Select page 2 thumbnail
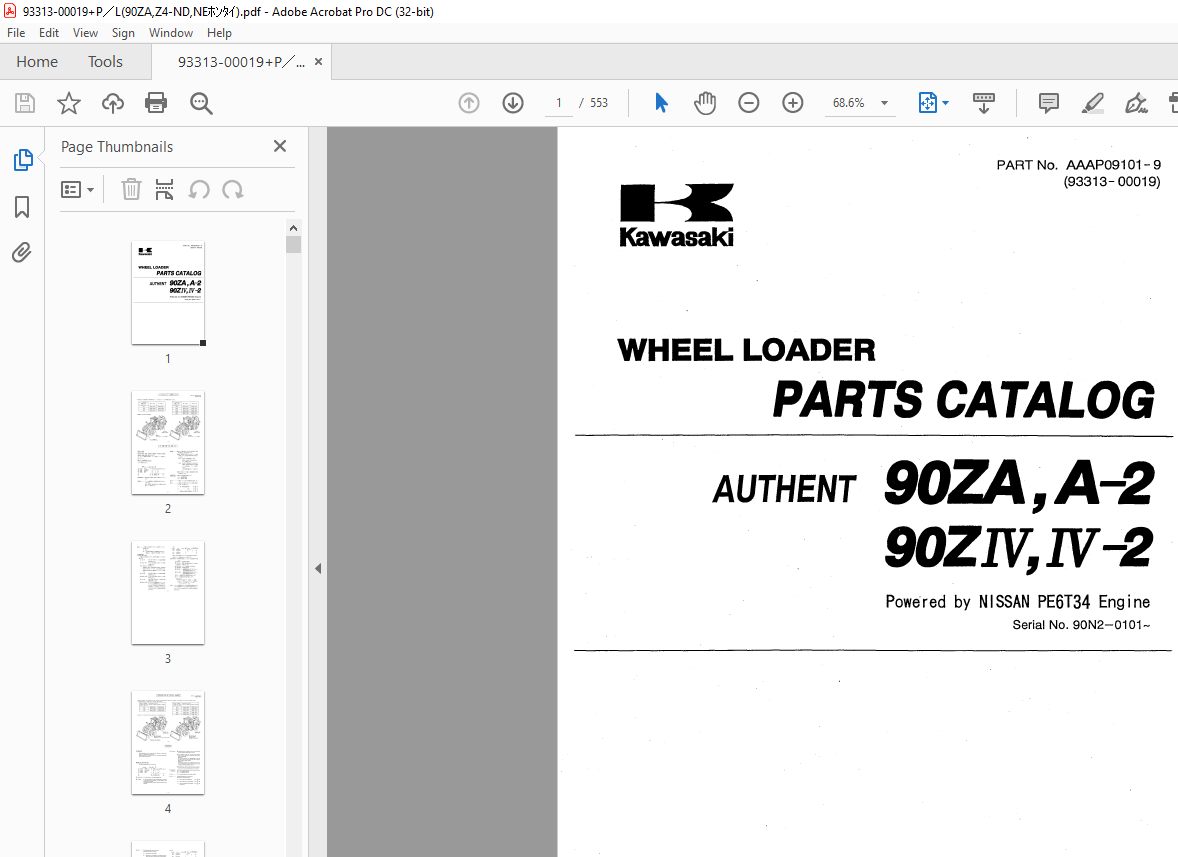This screenshot has height=857, width=1178. coord(168,442)
